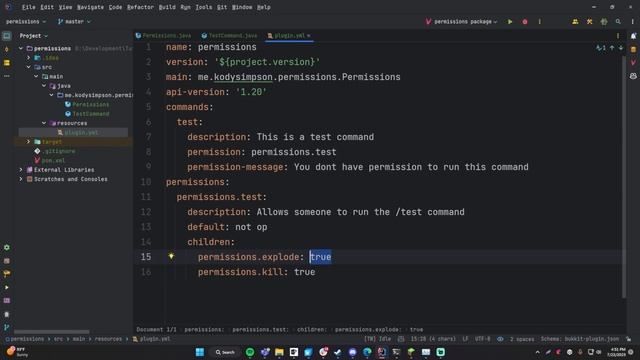Collapse the resources folder

click(44, 123)
